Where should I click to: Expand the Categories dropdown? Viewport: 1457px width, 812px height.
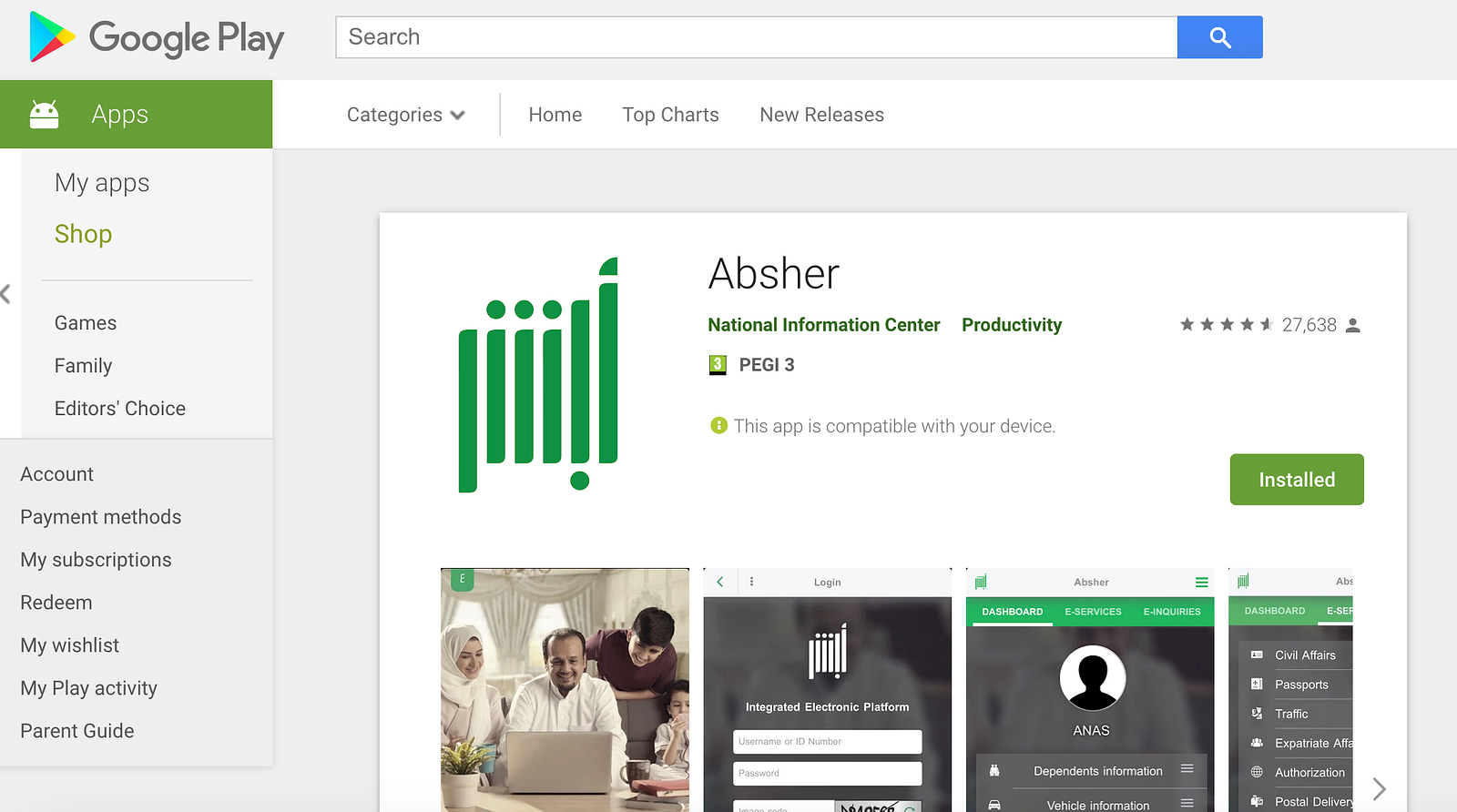pos(406,115)
